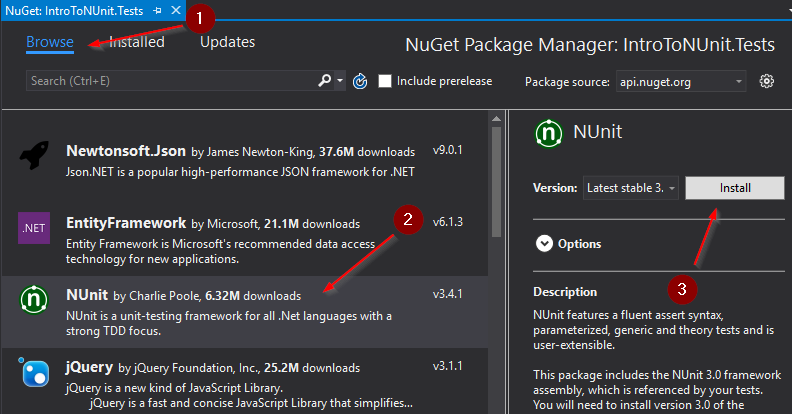Click version v9.0.1 label
792x414 pixels.
448,150
